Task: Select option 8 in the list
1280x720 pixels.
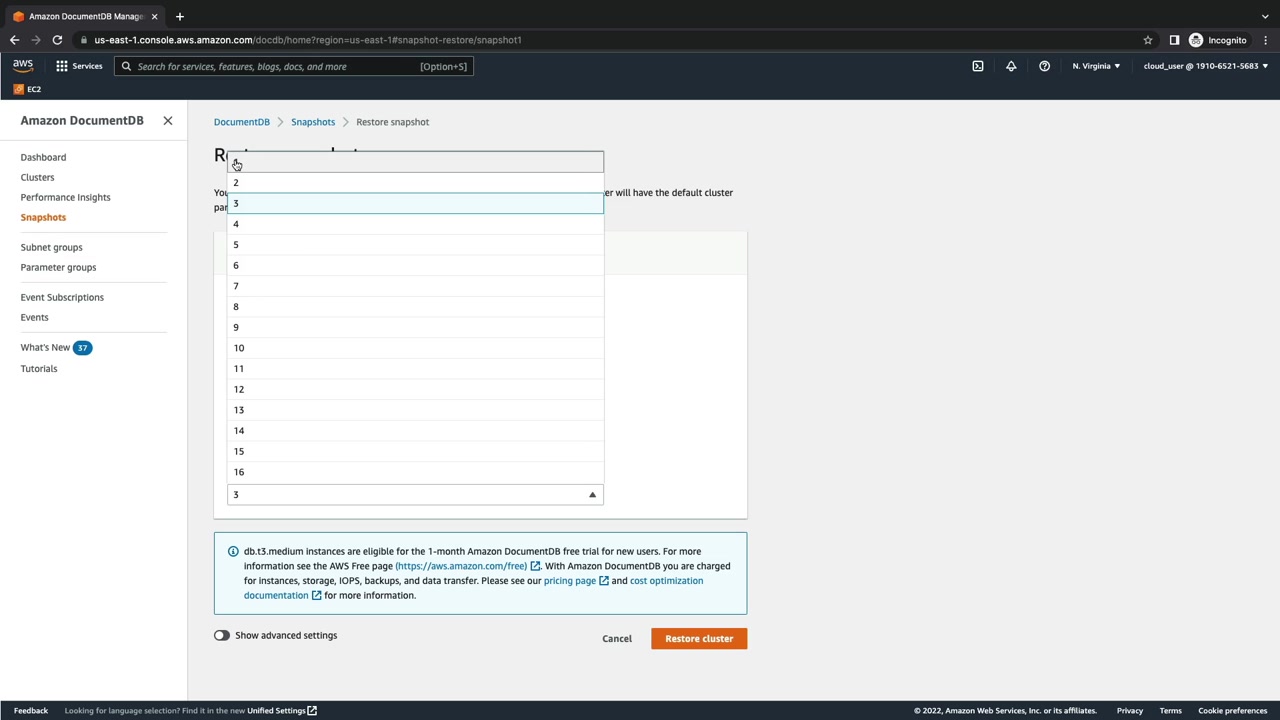Action: click(x=415, y=307)
